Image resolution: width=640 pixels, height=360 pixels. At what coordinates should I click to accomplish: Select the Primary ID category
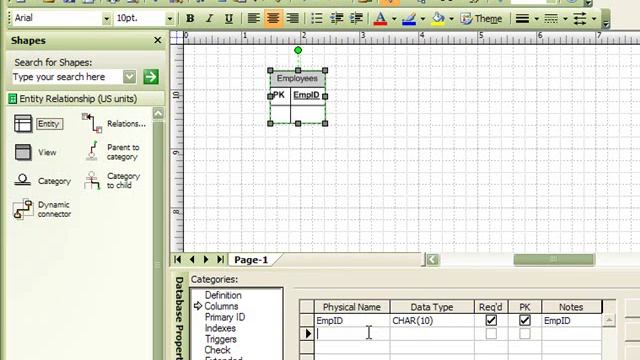click(x=225, y=317)
